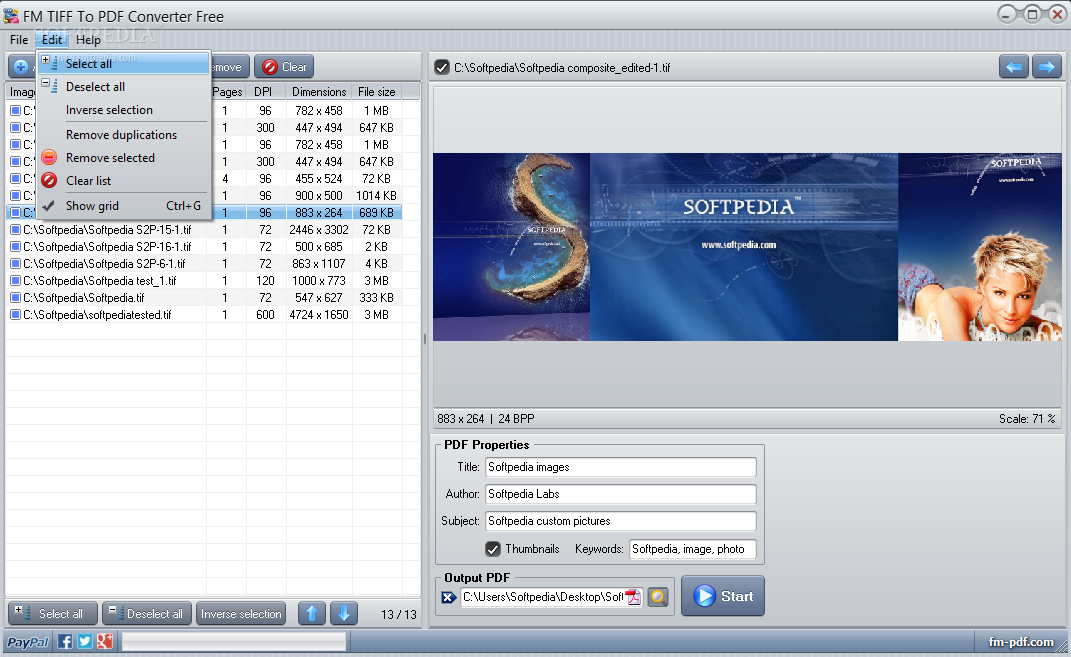Click the bottom Inverse selection button
Image resolution: width=1071 pixels, height=657 pixels.
[x=241, y=613]
